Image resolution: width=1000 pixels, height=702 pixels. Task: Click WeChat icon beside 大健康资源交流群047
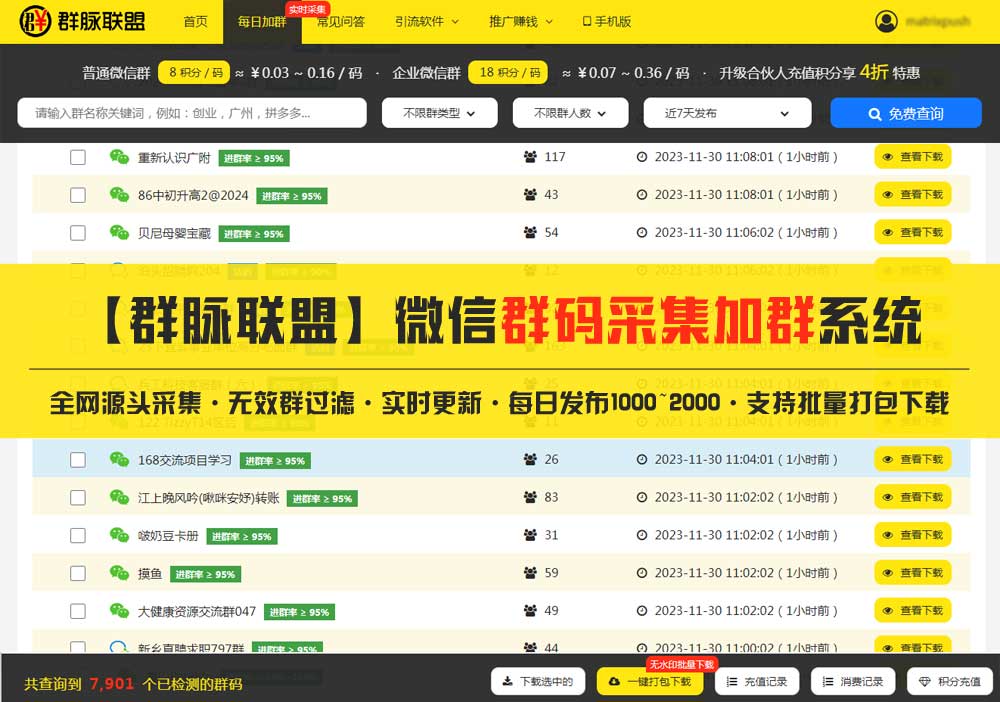[119, 611]
